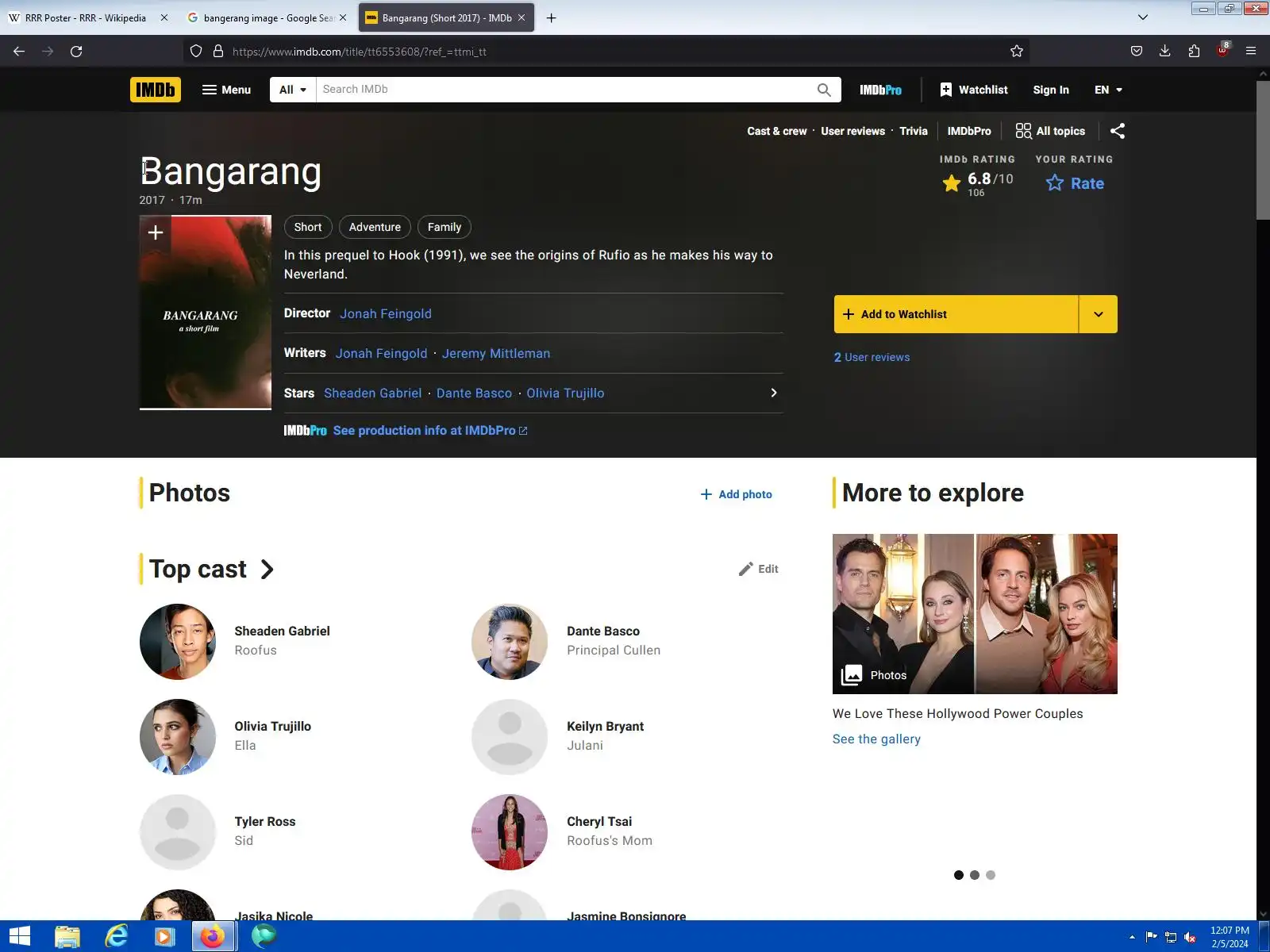Switch to RRR Poster Wikipedia tab
This screenshot has height=952, width=1270.
click(x=86, y=17)
